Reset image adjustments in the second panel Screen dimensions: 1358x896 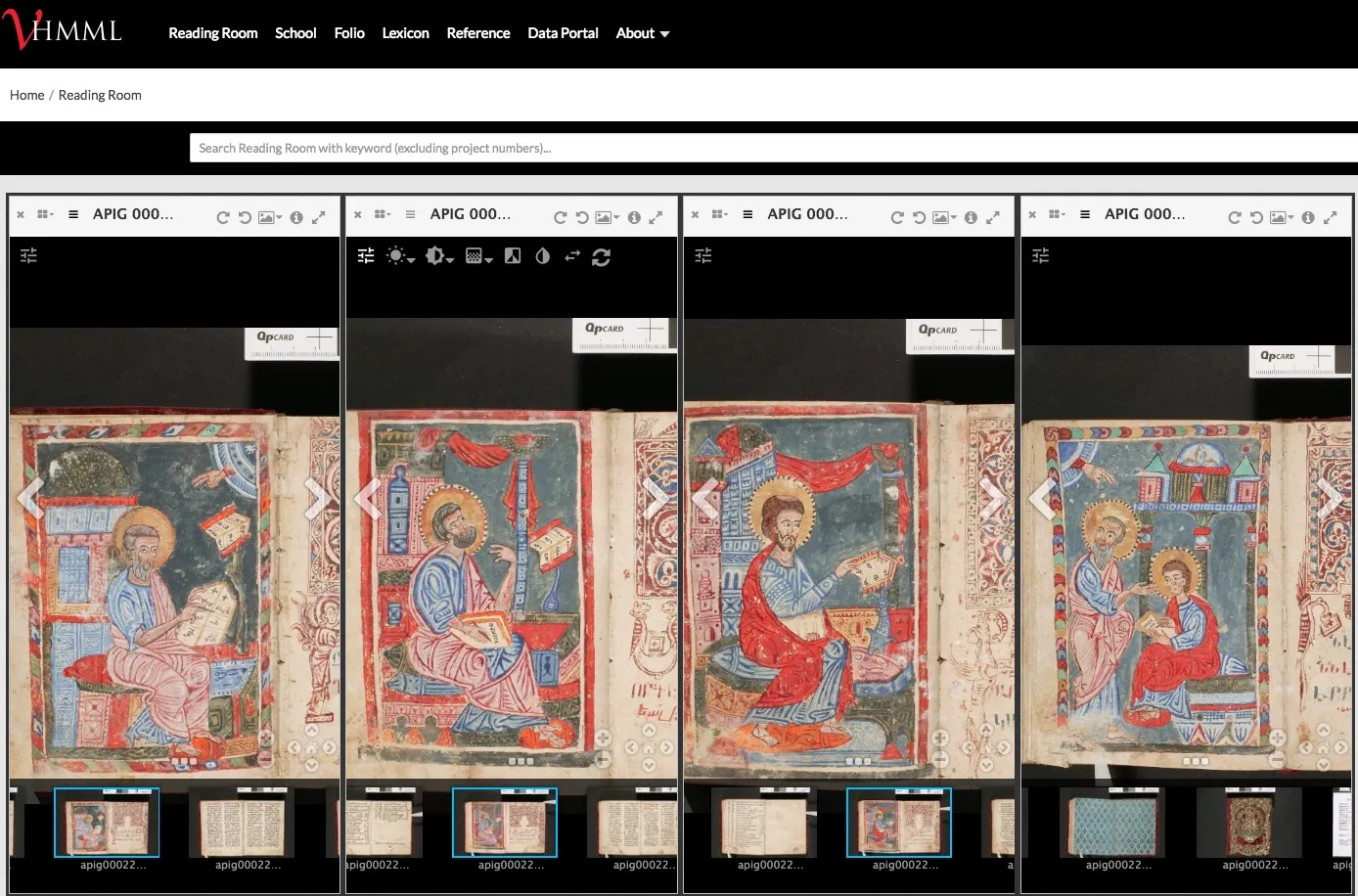pyautogui.click(x=602, y=256)
